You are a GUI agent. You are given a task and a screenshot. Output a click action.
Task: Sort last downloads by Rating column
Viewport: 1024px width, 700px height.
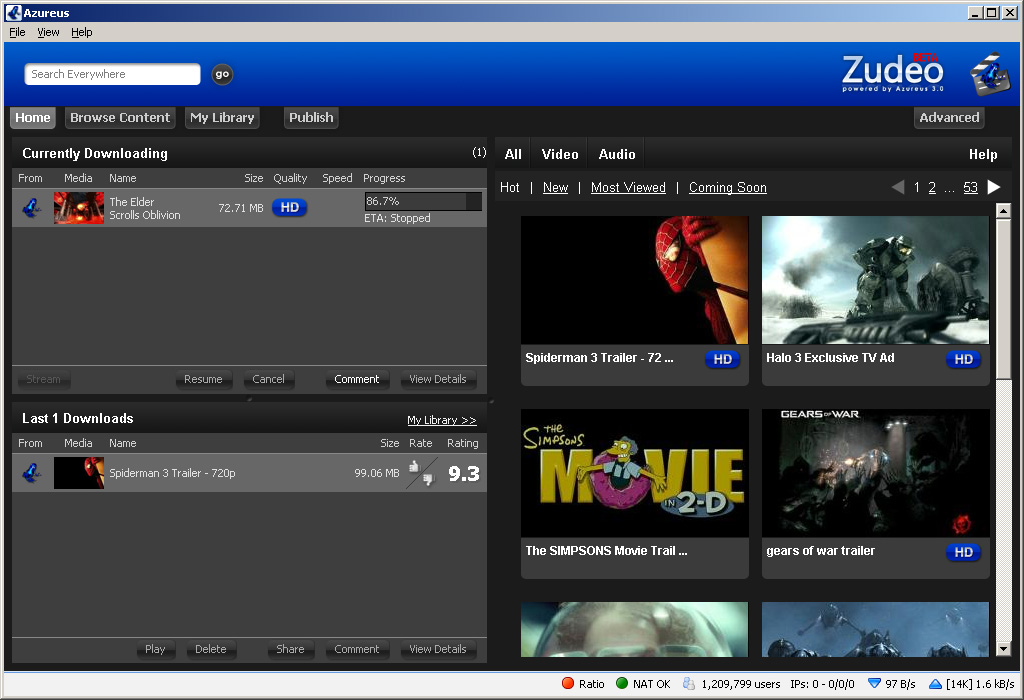click(462, 443)
